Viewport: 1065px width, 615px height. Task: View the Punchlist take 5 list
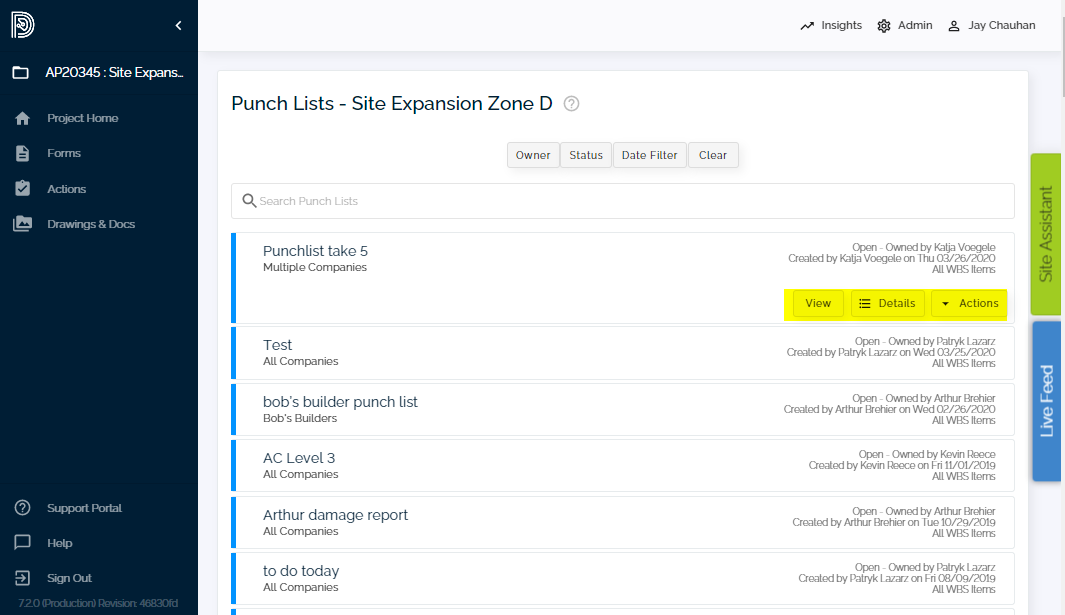tap(816, 303)
